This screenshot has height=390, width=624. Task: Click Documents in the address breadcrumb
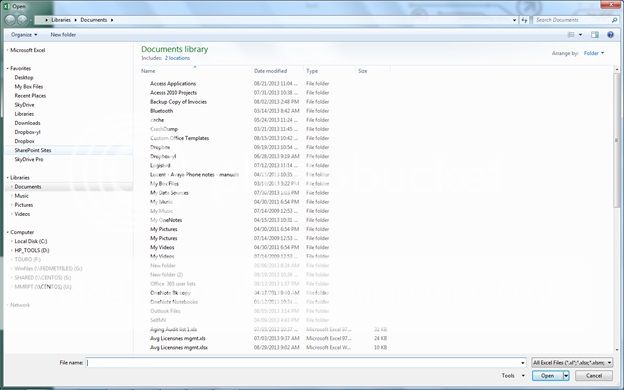(94, 20)
